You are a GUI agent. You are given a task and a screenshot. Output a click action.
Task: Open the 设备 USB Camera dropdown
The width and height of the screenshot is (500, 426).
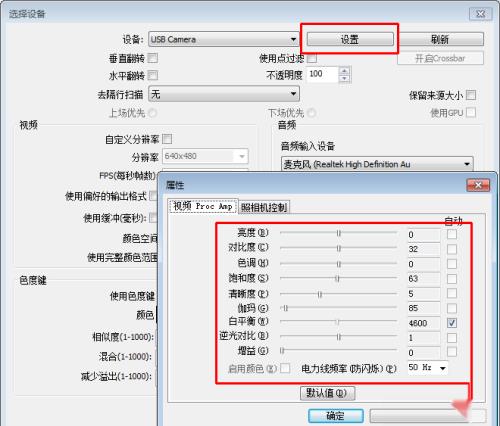click(224, 39)
